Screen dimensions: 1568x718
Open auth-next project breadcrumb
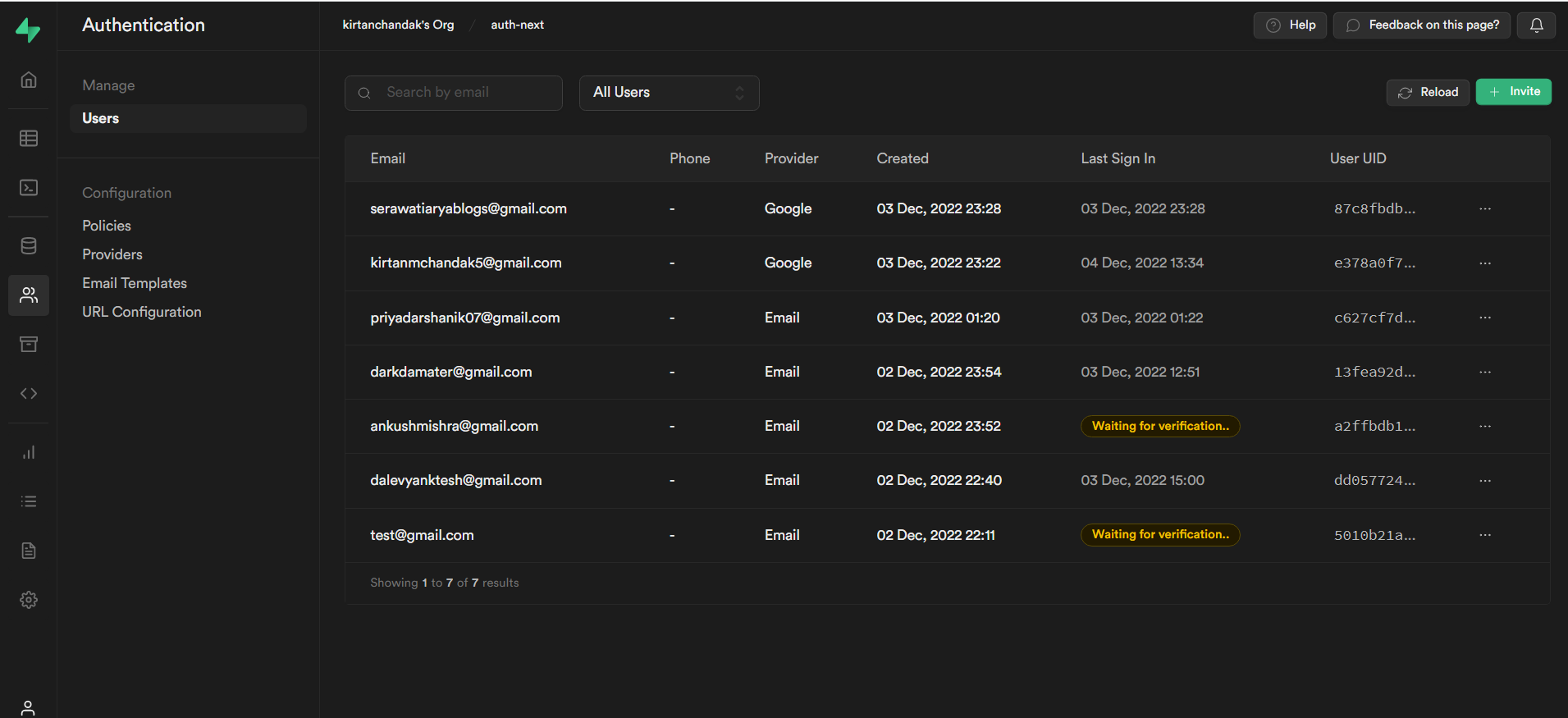517,25
